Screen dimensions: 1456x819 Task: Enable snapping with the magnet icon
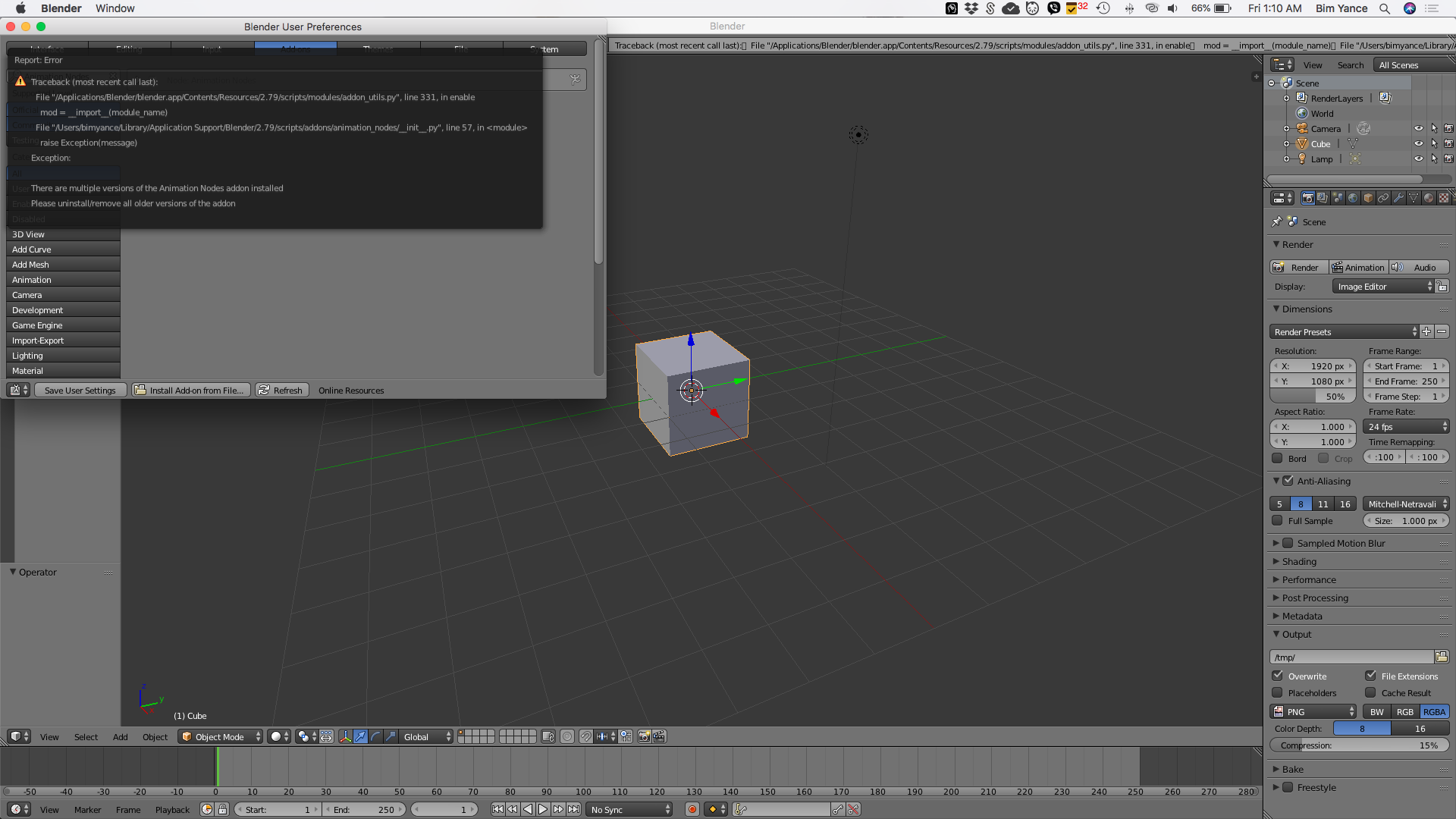pos(585,736)
